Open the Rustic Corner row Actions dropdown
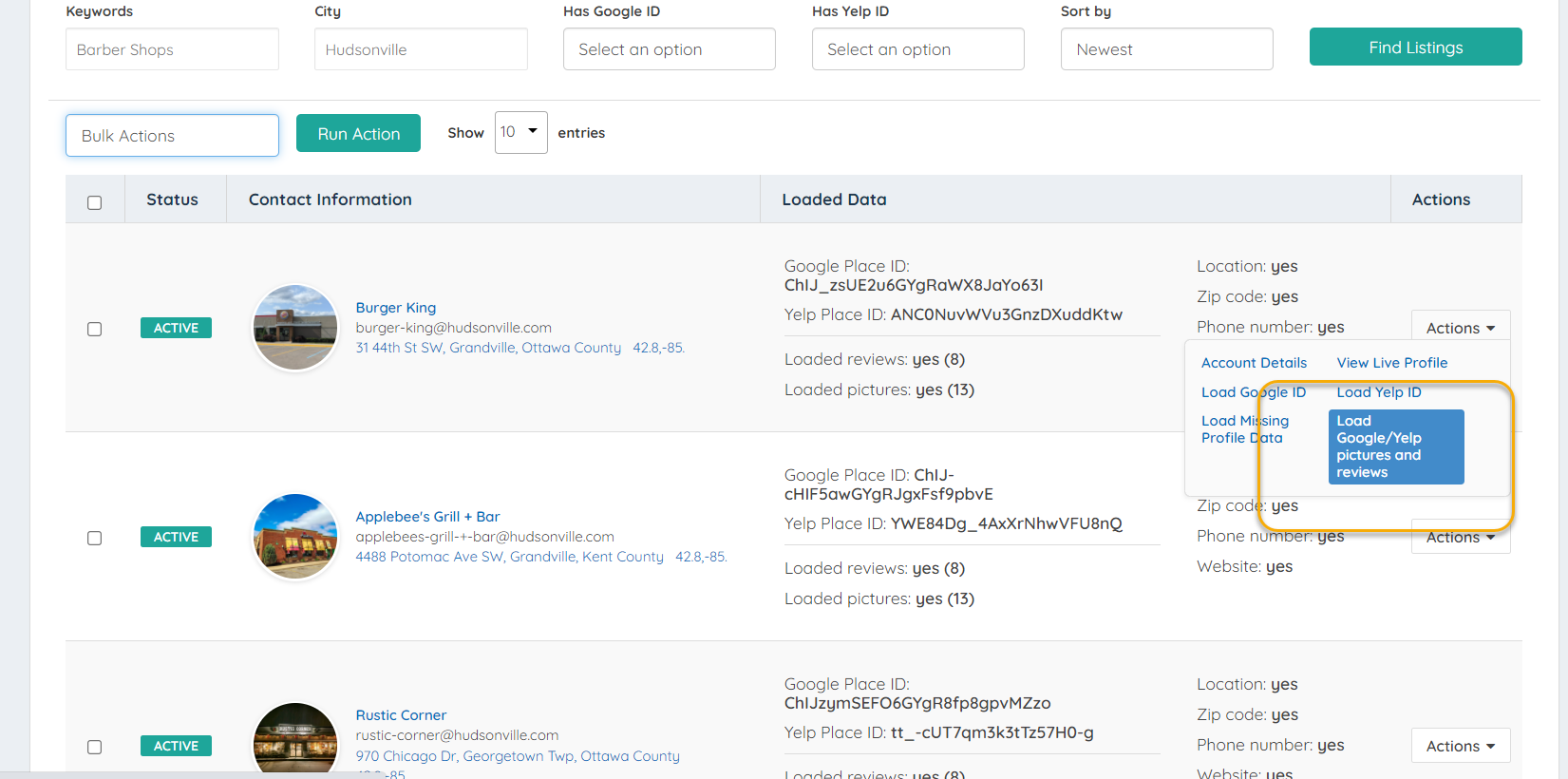Screen dimensions: 1568x779 (1461, 746)
